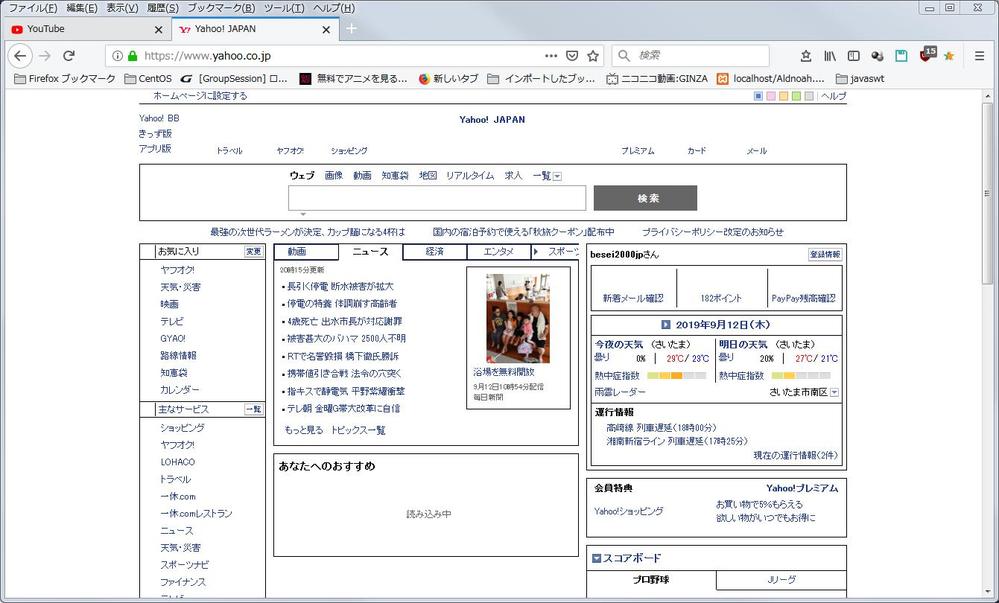Image resolution: width=999 pixels, height=603 pixels.
Task: Toggle the Firefox sidebar icon
Action: (853, 56)
